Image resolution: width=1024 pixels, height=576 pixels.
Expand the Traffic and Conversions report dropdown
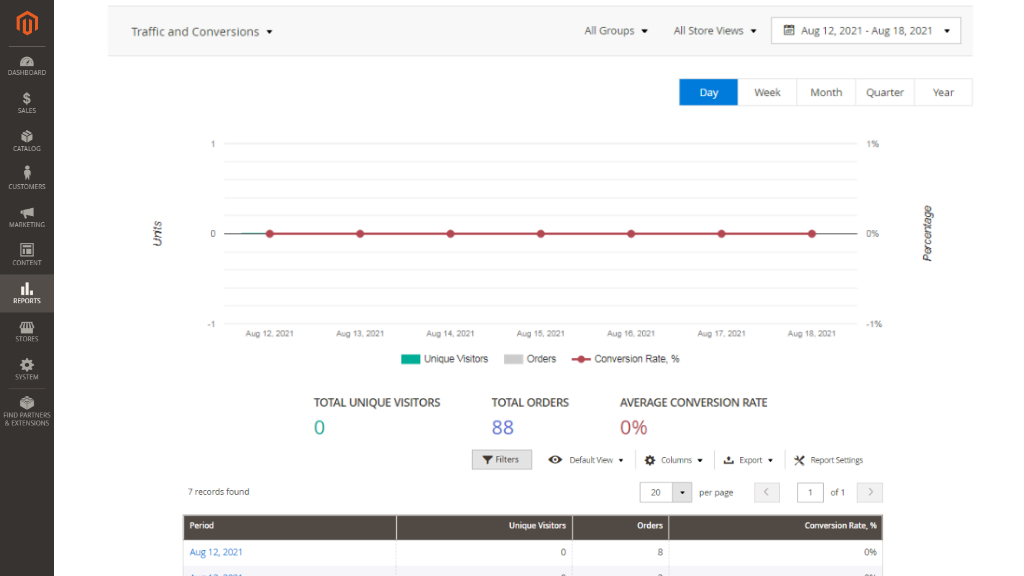click(202, 31)
